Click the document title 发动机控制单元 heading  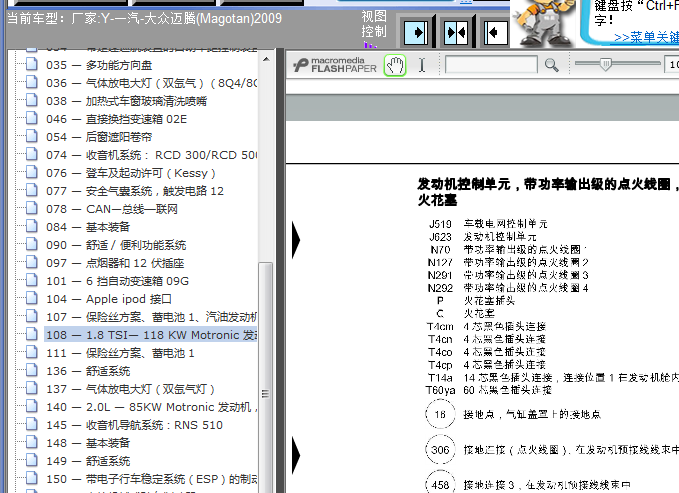click(548, 192)
